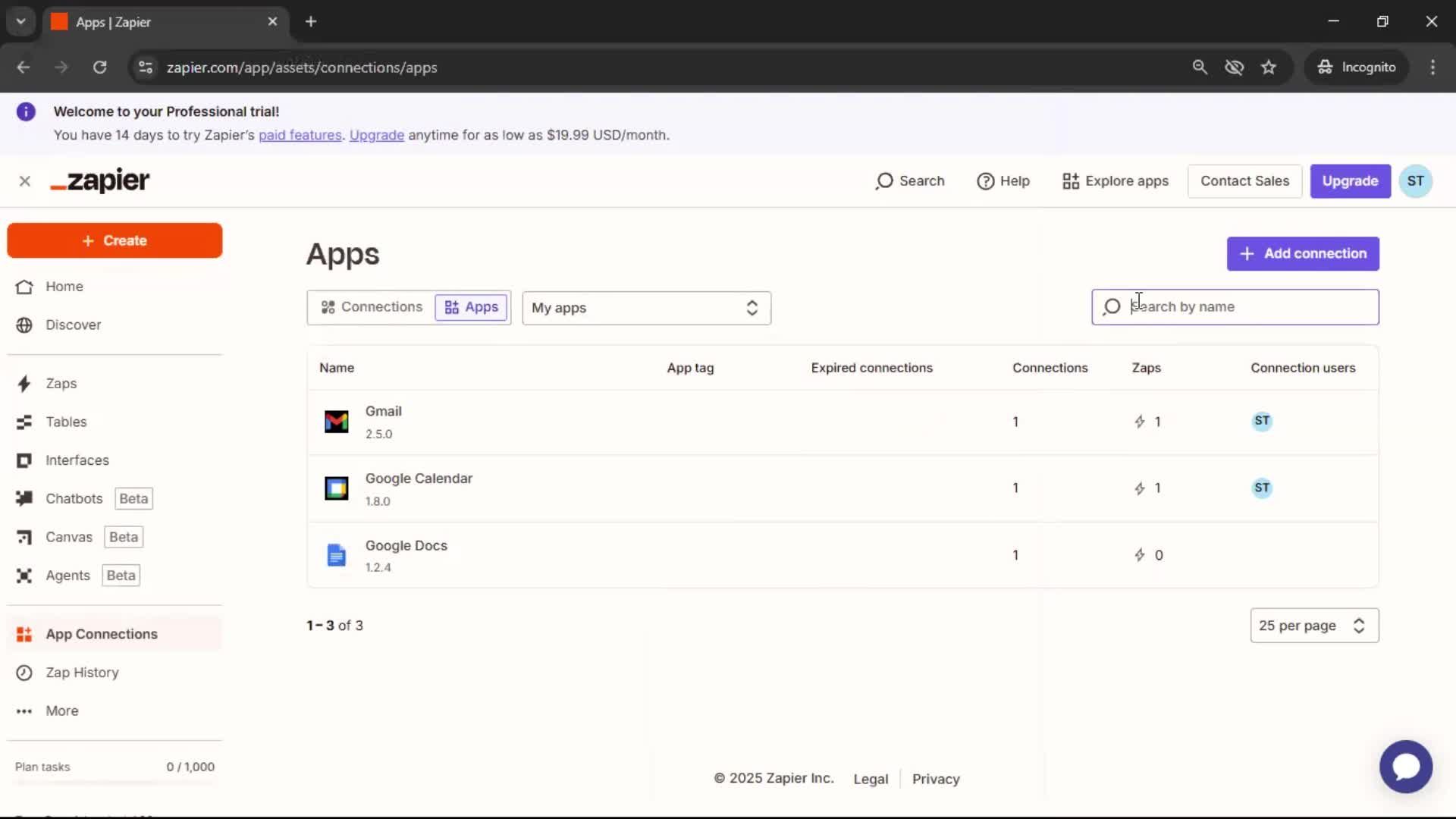Click the info icon in trial banner
This screenshot has width=1456, height=819.
pyautogui.click(x=26, y=112)
